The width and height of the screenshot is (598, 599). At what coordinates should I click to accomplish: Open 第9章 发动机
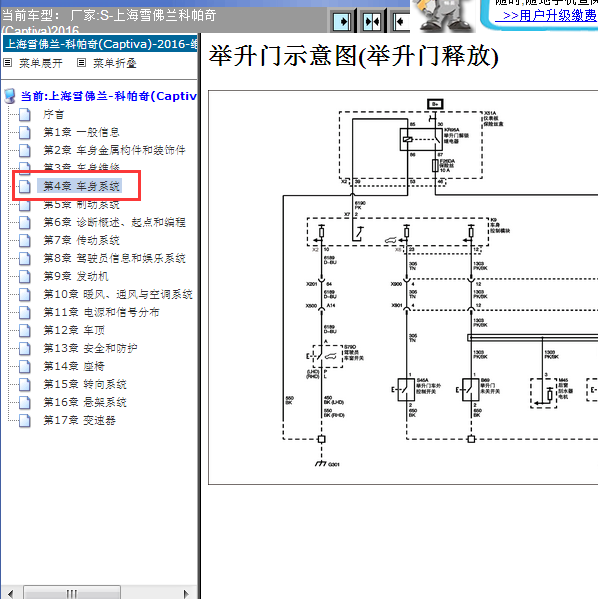76,276
